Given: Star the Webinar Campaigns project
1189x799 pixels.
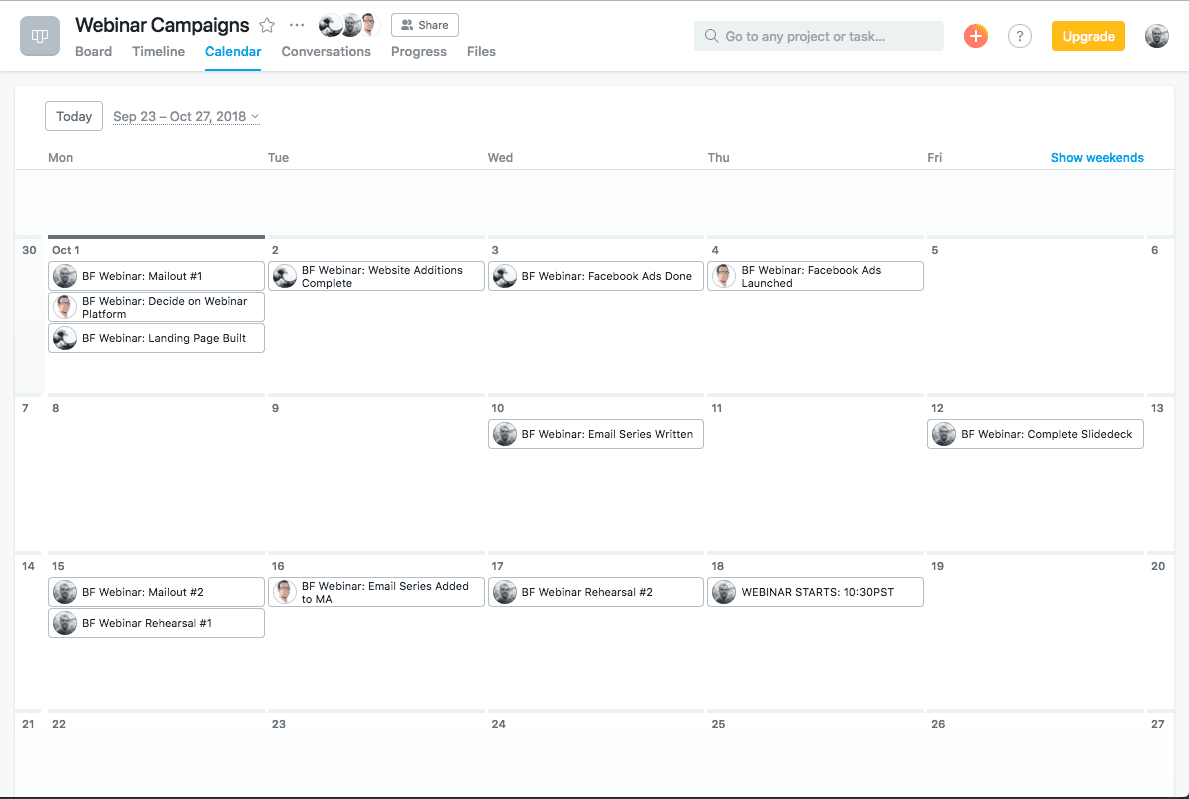Looking at the screenshot, I should pos(267,25).
